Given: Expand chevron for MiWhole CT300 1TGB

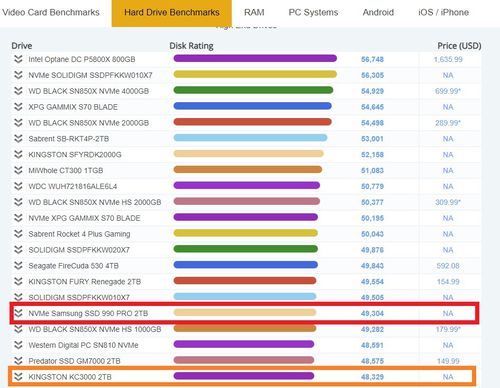Looking at the screenshot, I should (18, 170).
